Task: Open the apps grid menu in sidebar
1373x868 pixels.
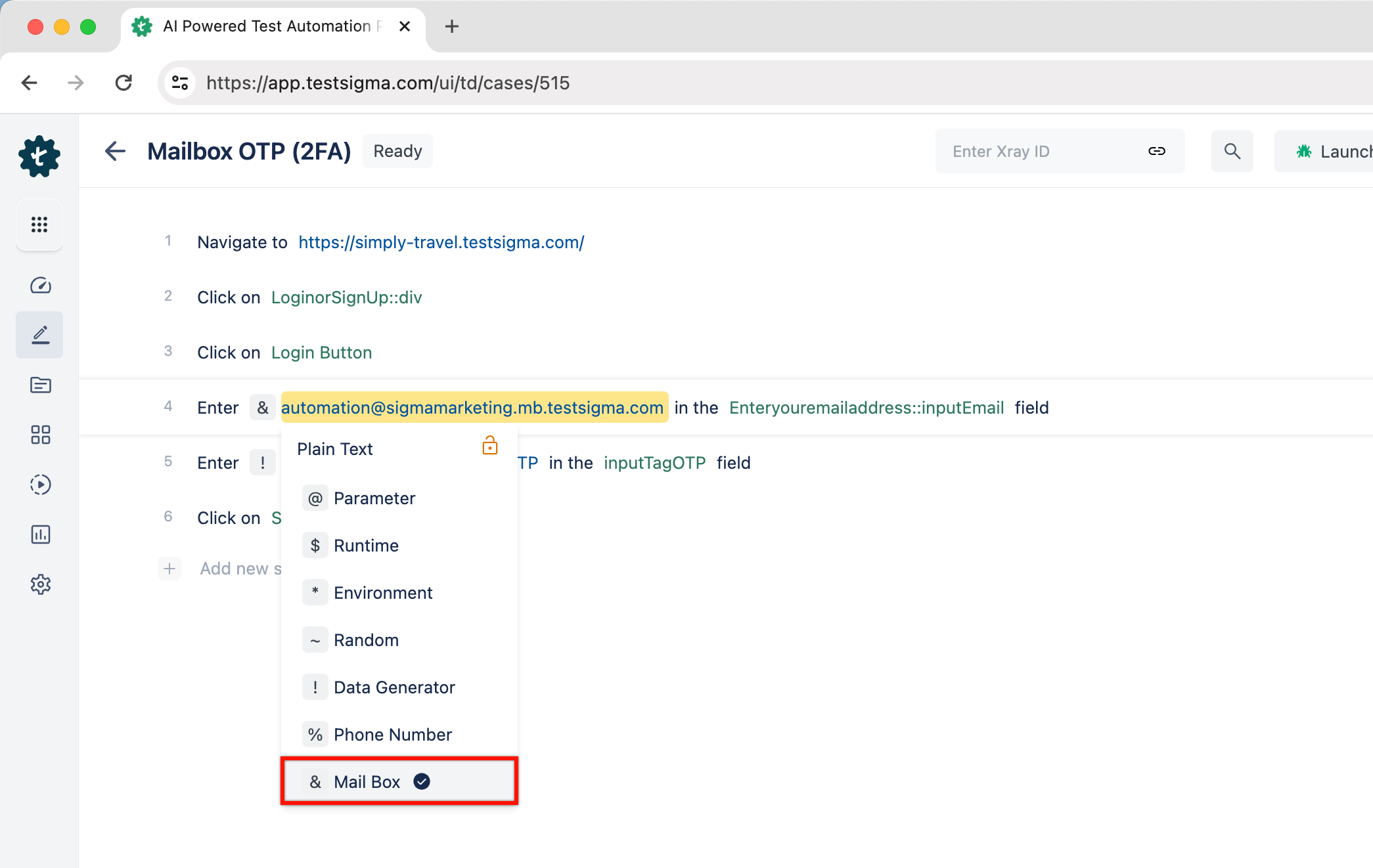Action: (39, 225)
